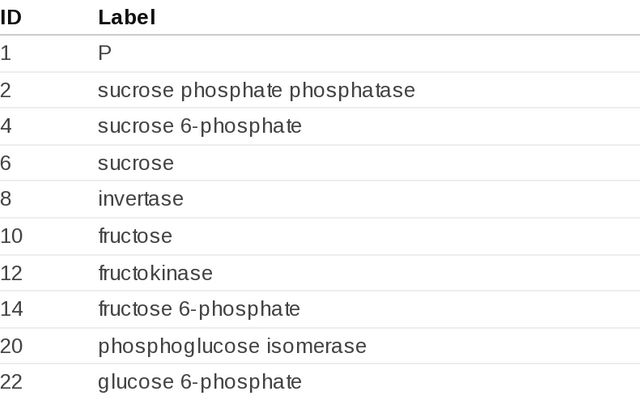Click ID cell 4
Viewport: 640px width, 400px height.
coord(6,126)
